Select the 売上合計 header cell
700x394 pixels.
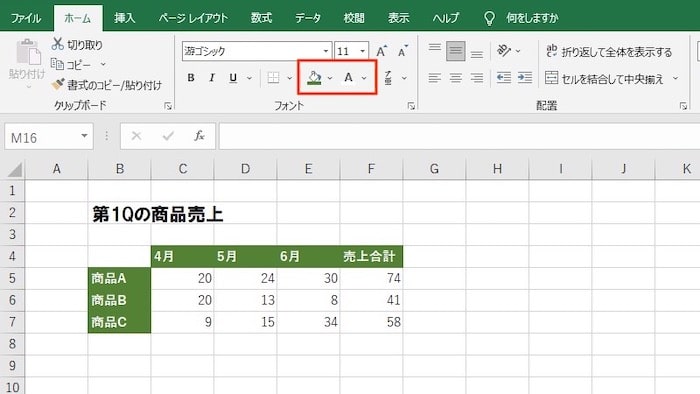tap(371, 256)
